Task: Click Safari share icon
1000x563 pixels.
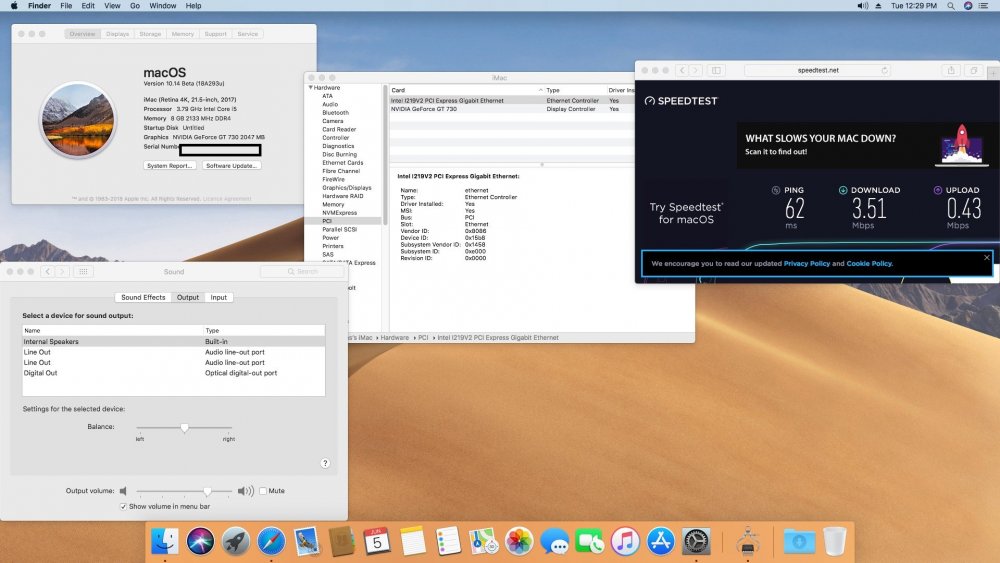Action: pos(951,70)
